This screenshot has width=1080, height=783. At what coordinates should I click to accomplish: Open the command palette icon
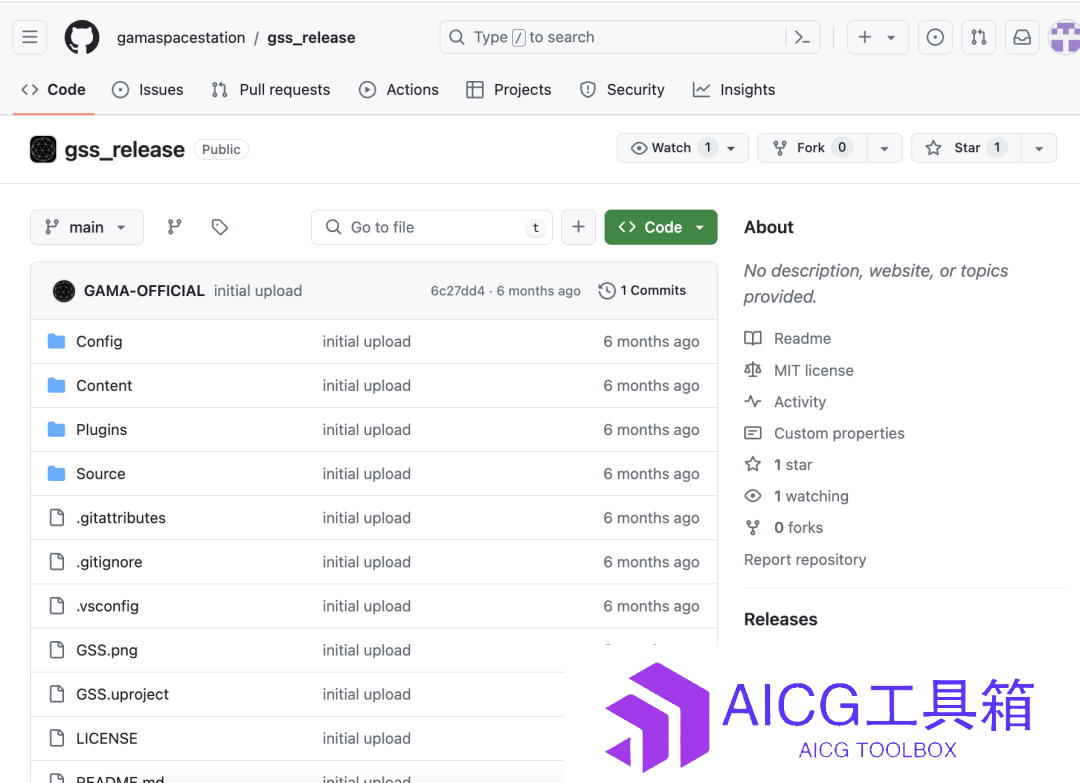point(802,37)
